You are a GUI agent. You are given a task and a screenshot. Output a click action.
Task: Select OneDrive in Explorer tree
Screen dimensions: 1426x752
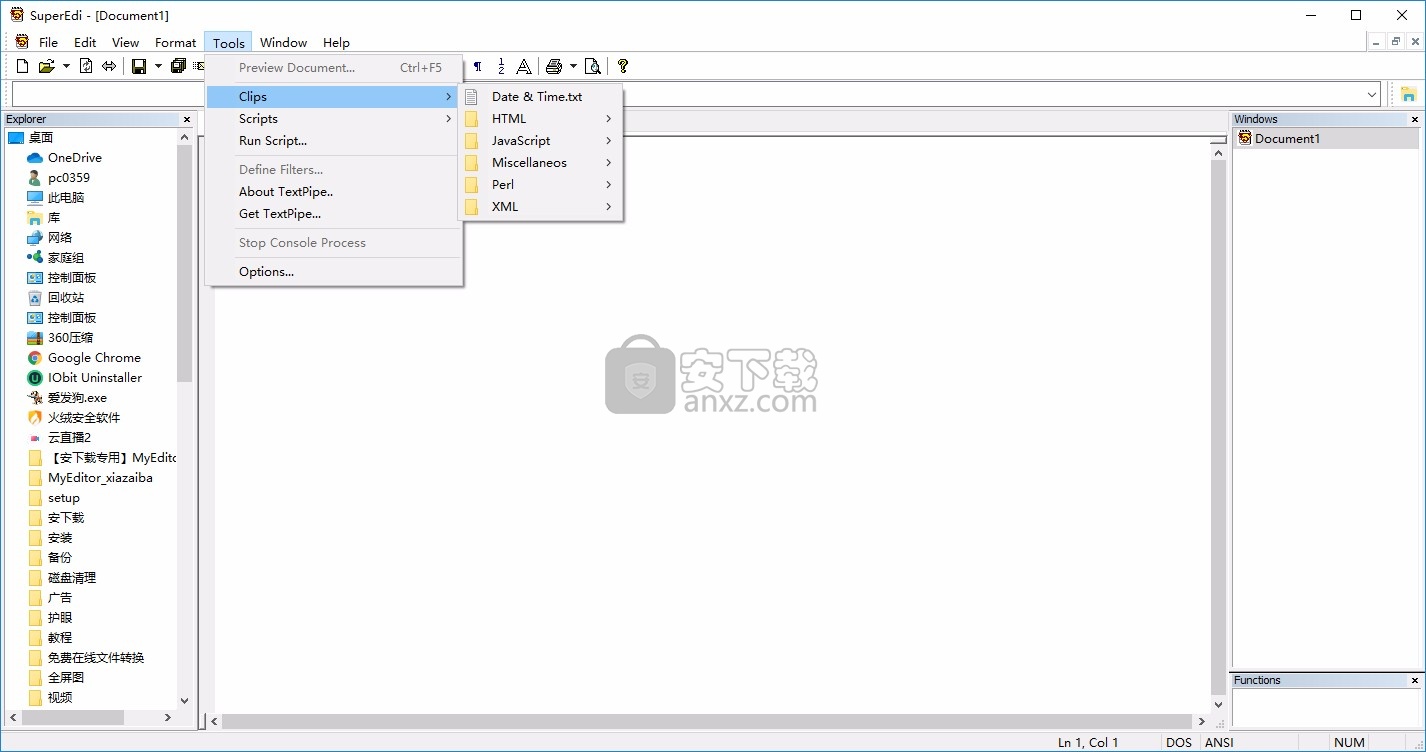click(75, 157)
